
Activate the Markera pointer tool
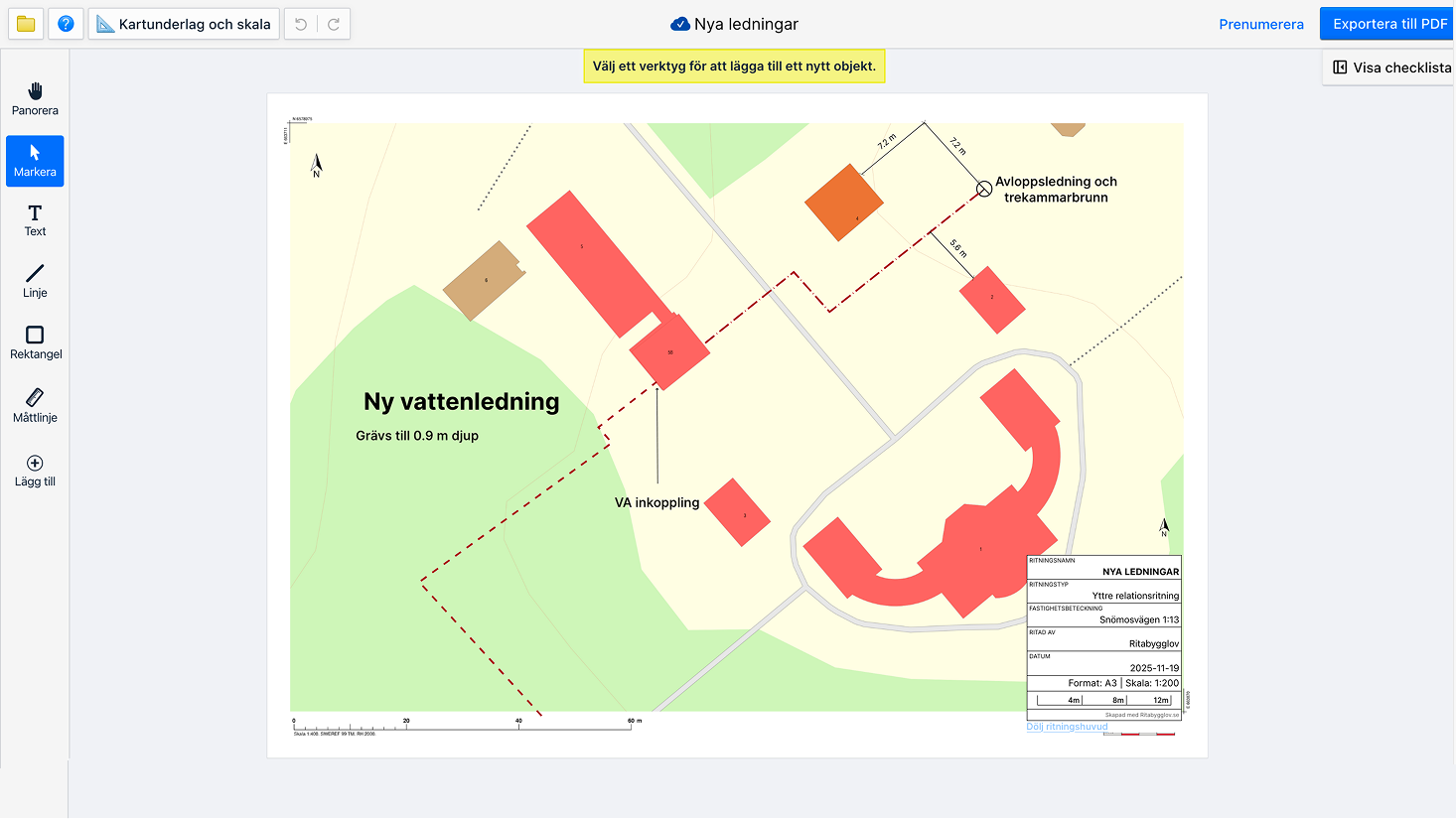[35, 161]
